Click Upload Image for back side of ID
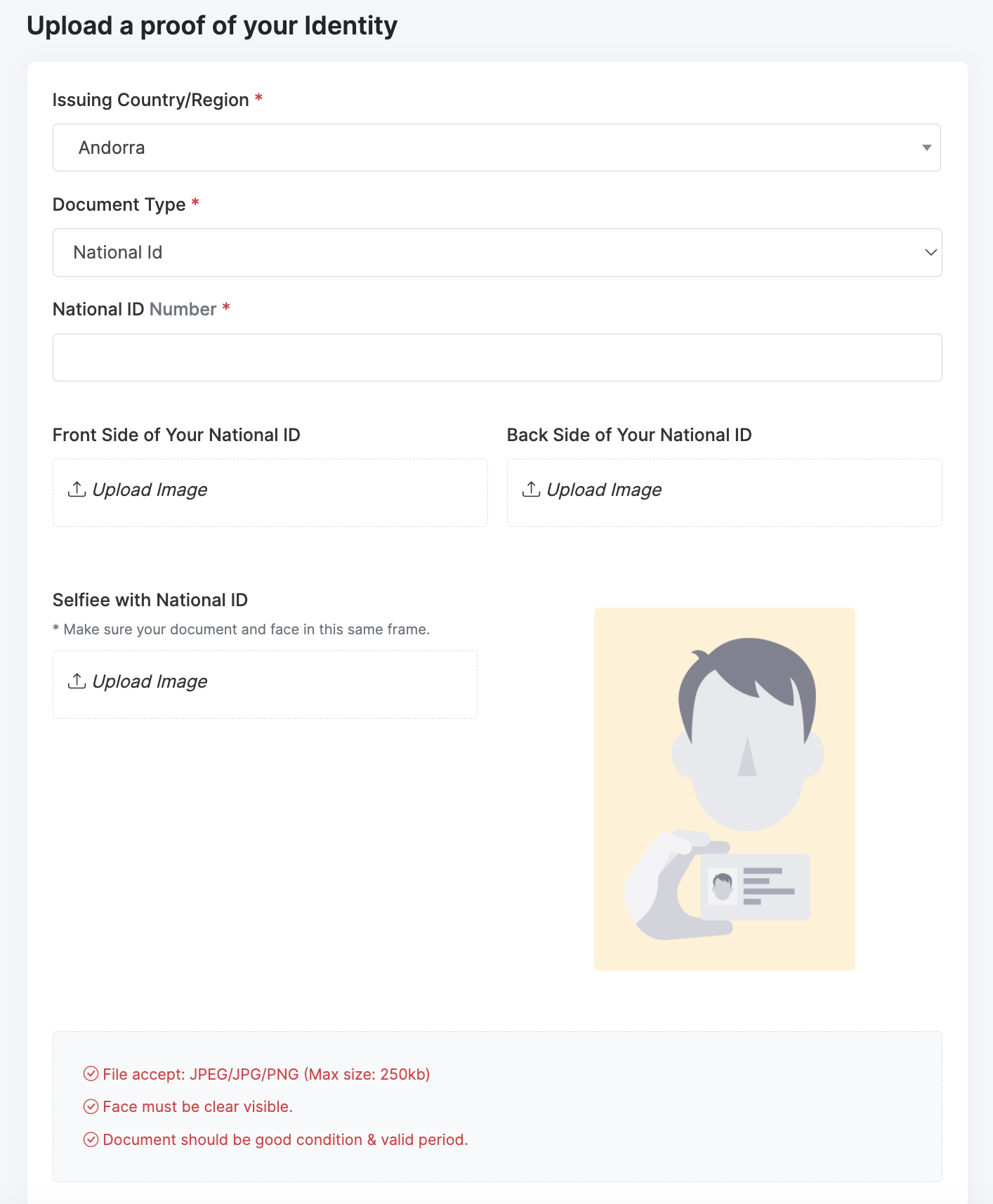 [x=604, y=490]
